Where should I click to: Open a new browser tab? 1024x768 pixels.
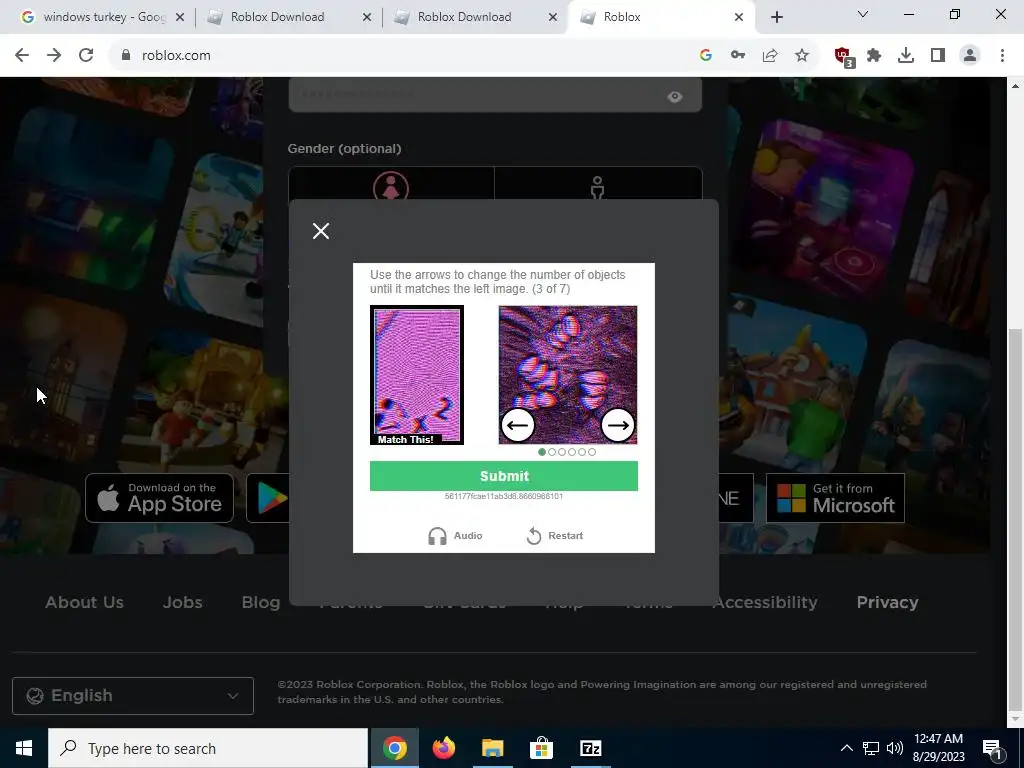776,17
